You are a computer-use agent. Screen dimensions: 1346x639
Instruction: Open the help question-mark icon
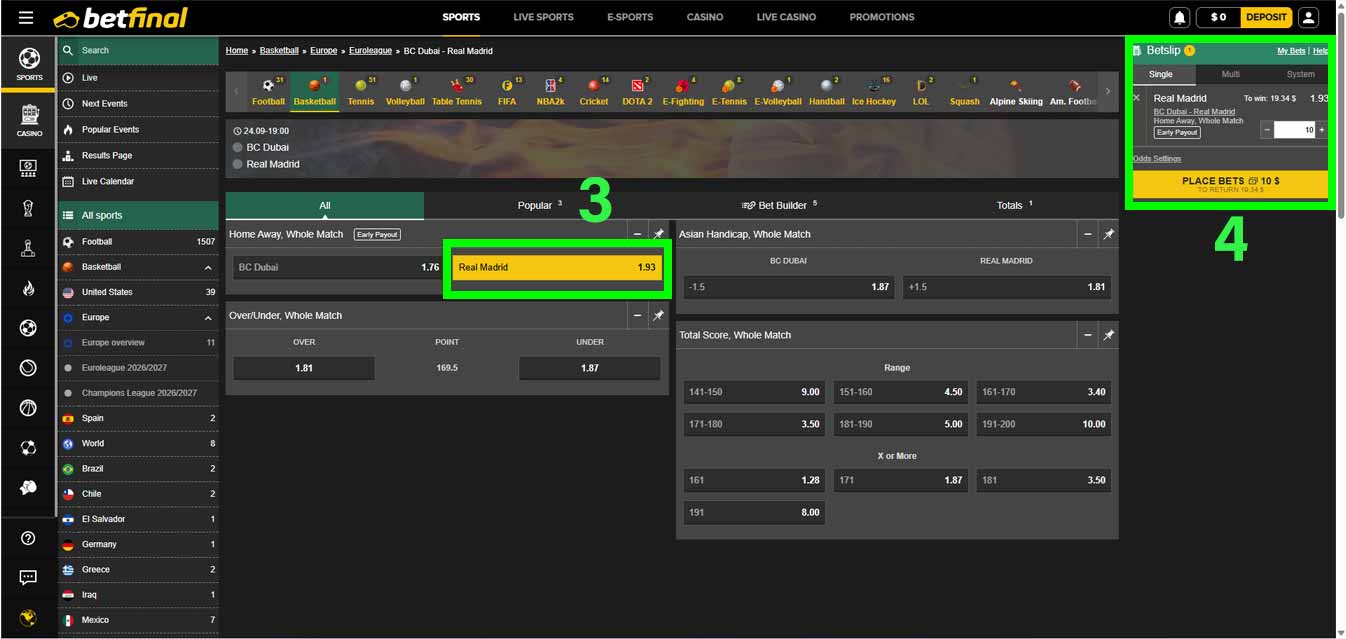coord(28,538)
